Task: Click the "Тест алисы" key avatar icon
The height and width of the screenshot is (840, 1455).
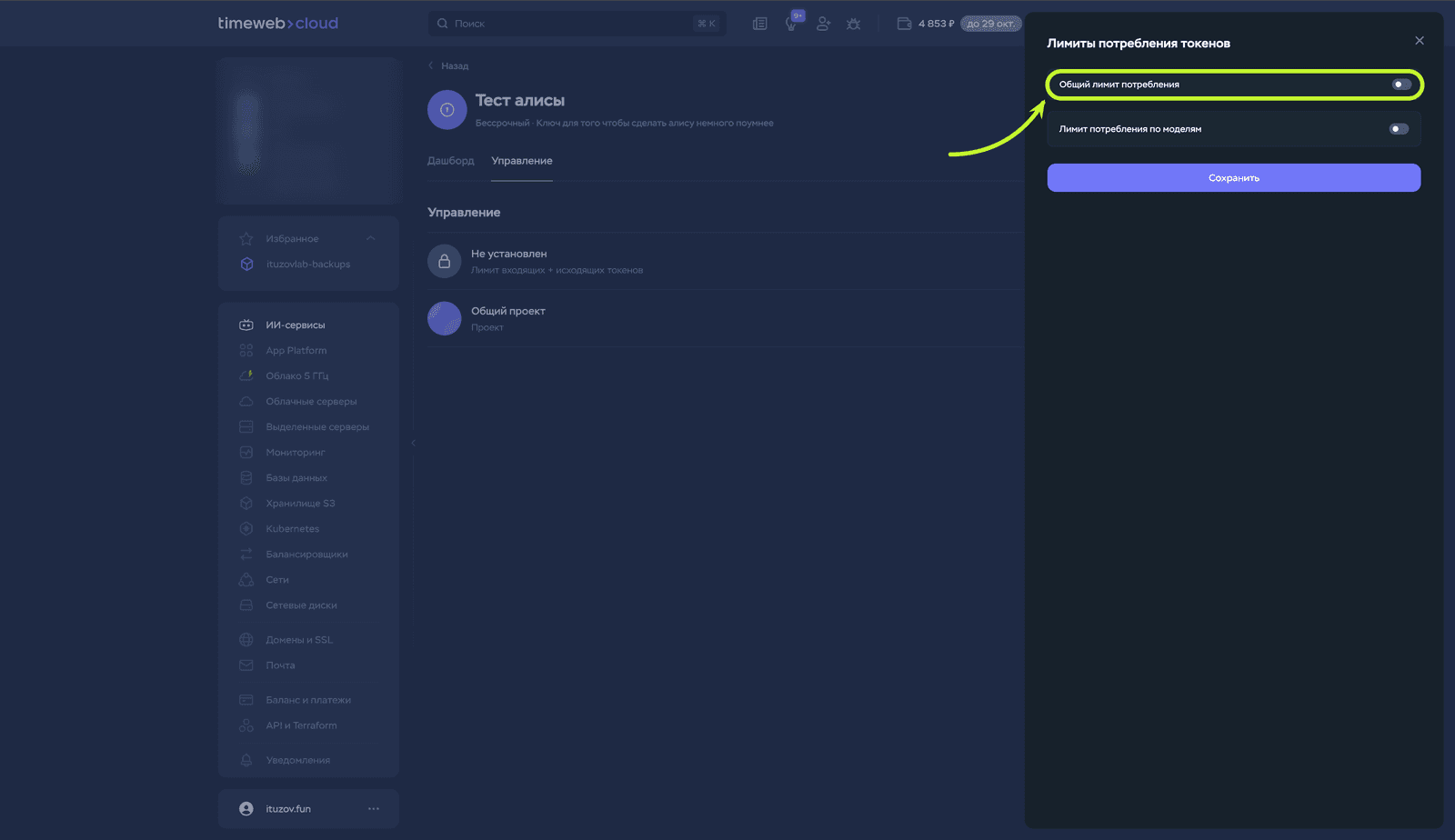Action: (x=447, y=110)
